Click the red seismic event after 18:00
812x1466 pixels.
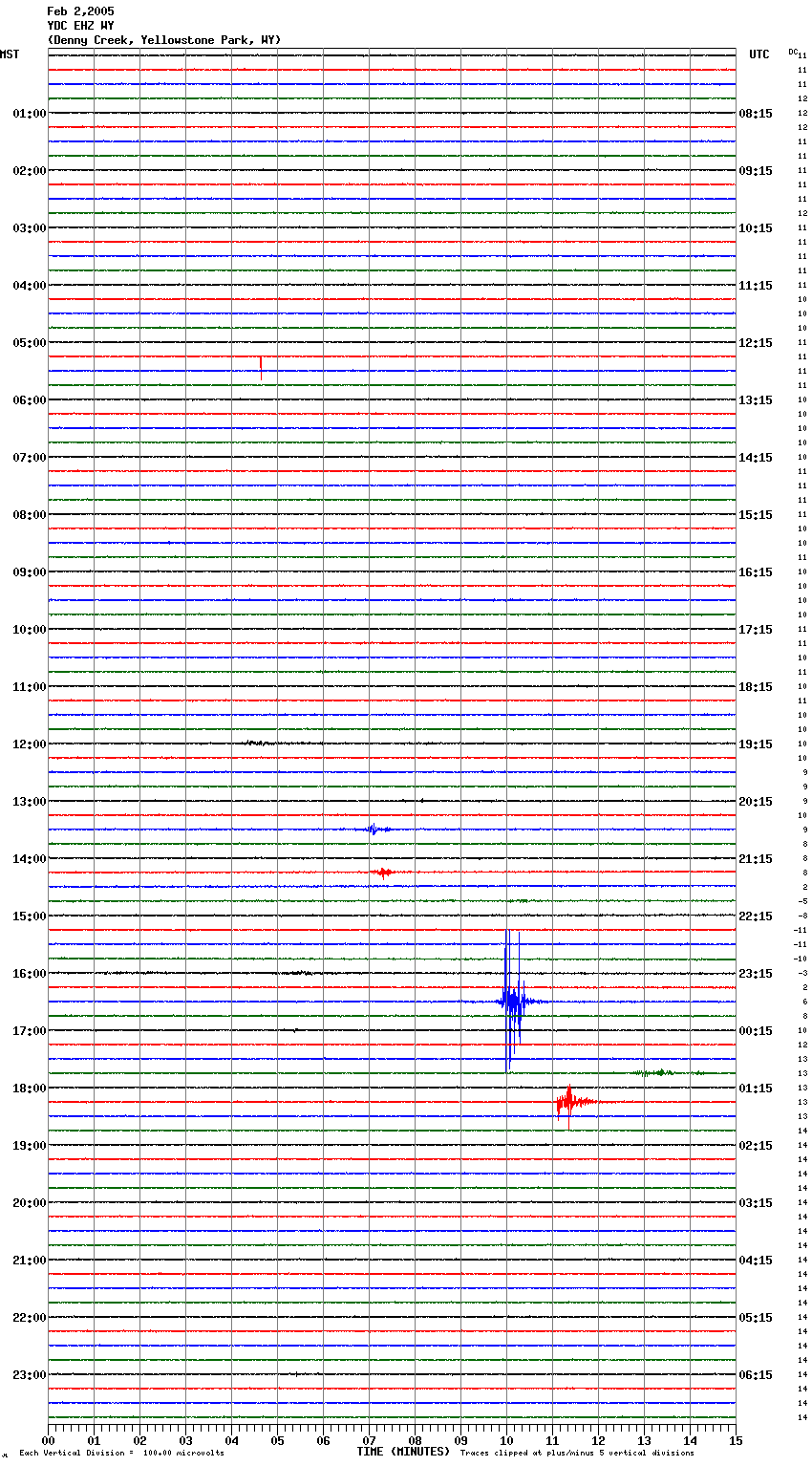point(570,1103)
